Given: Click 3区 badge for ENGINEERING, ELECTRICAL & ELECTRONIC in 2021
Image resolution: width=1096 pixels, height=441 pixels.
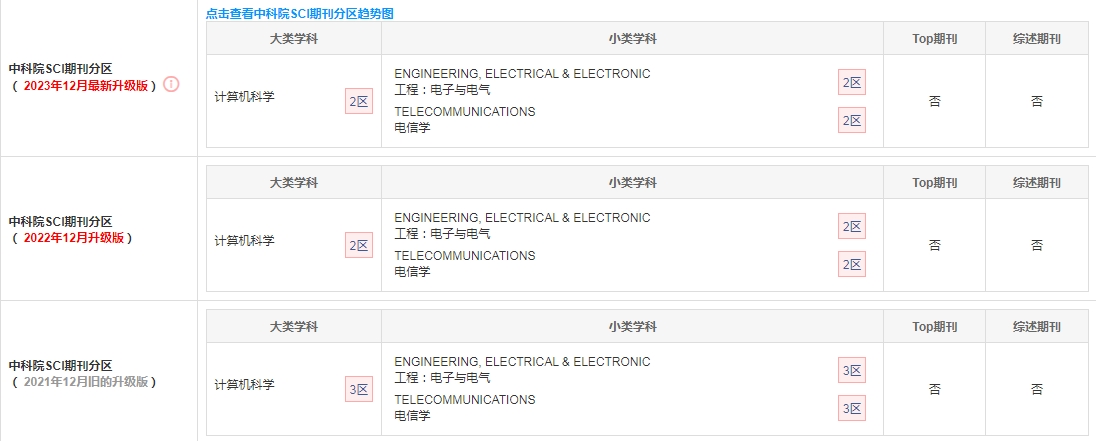Looking at the screenshot, I should click(852, 370).
